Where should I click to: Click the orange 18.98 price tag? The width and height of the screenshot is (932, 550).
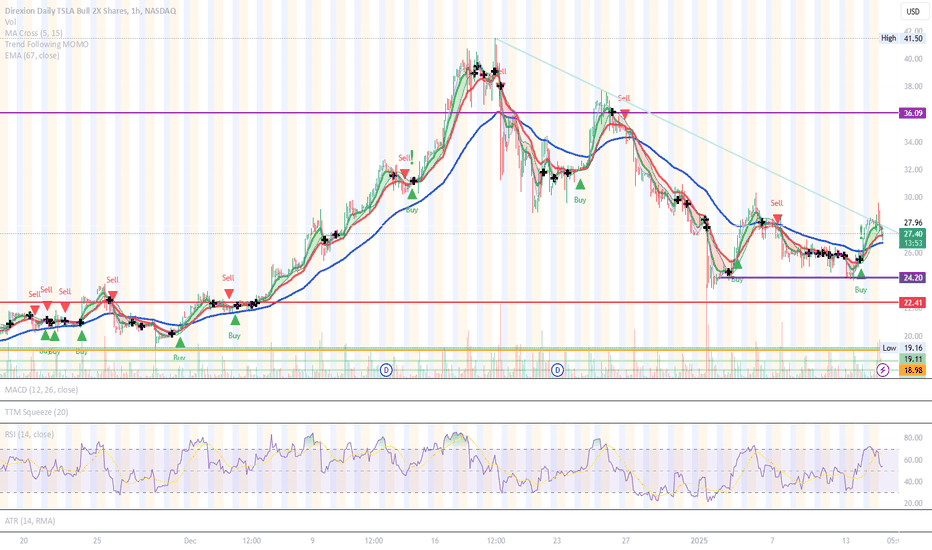tap(912, 370)
